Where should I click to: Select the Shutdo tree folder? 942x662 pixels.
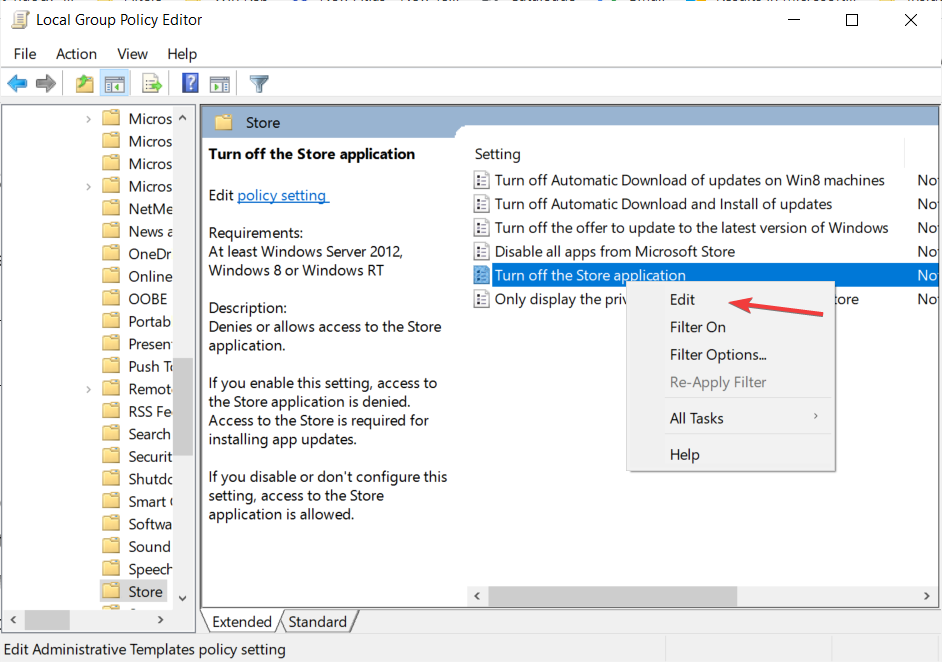pyautogui.click(x=150, y=479)
